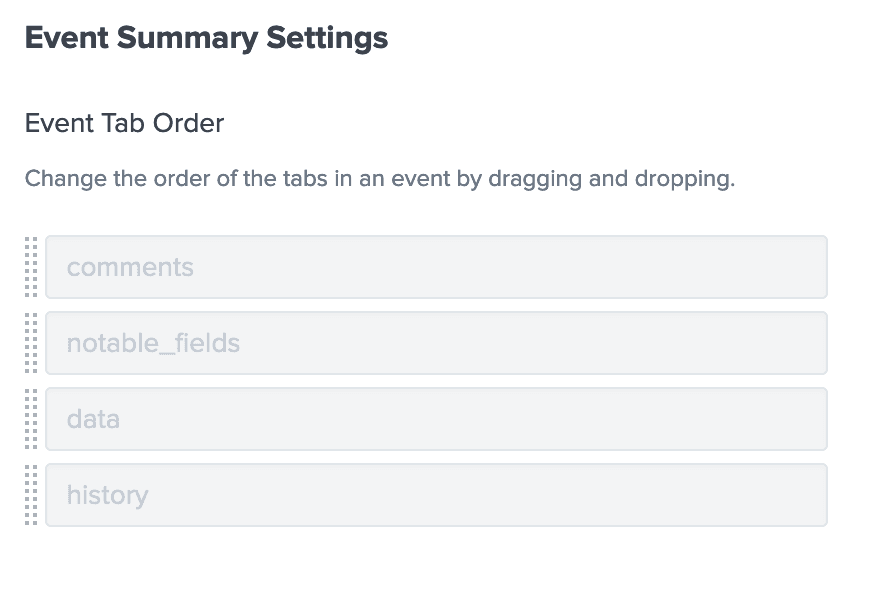Select the notable_fields tab order row
896x610 pixels.
[437, 343]
